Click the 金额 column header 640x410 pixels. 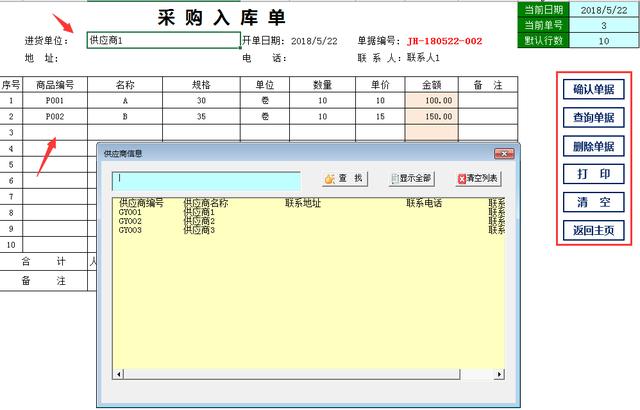coord(432,85)
